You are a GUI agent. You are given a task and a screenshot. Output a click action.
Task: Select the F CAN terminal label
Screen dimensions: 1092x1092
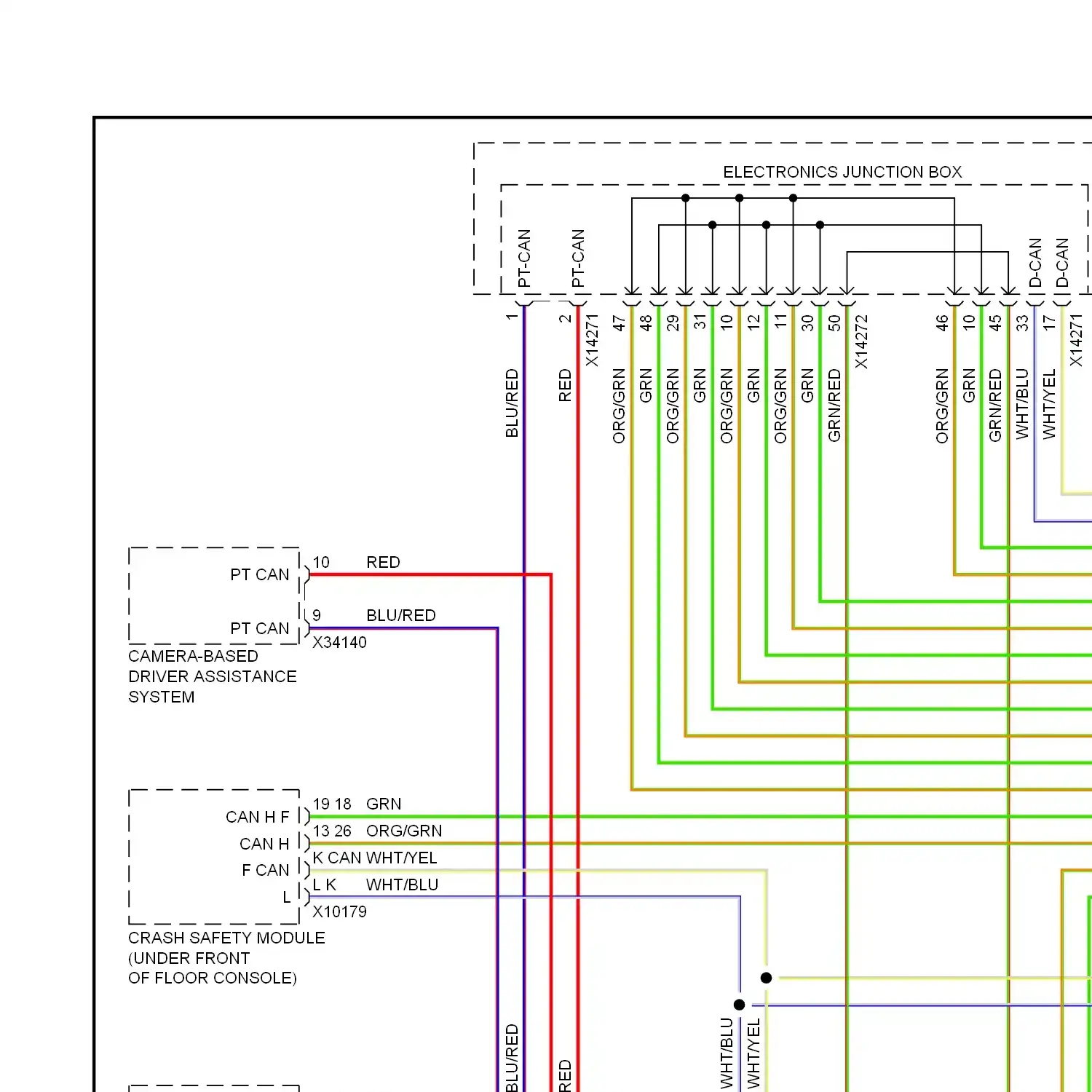click(x=266, y=870)
